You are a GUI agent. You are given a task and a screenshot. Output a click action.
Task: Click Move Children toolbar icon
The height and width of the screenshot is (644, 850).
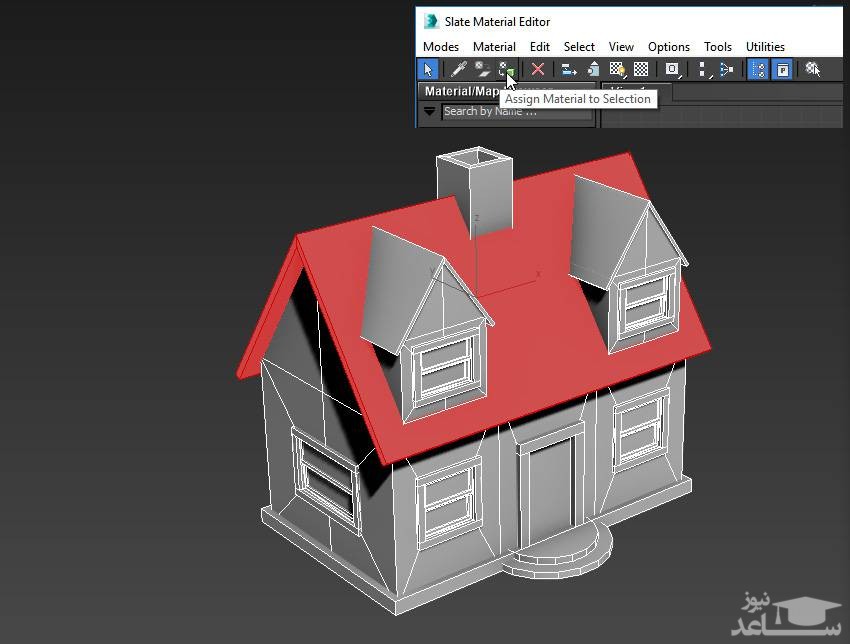point(569,69)
